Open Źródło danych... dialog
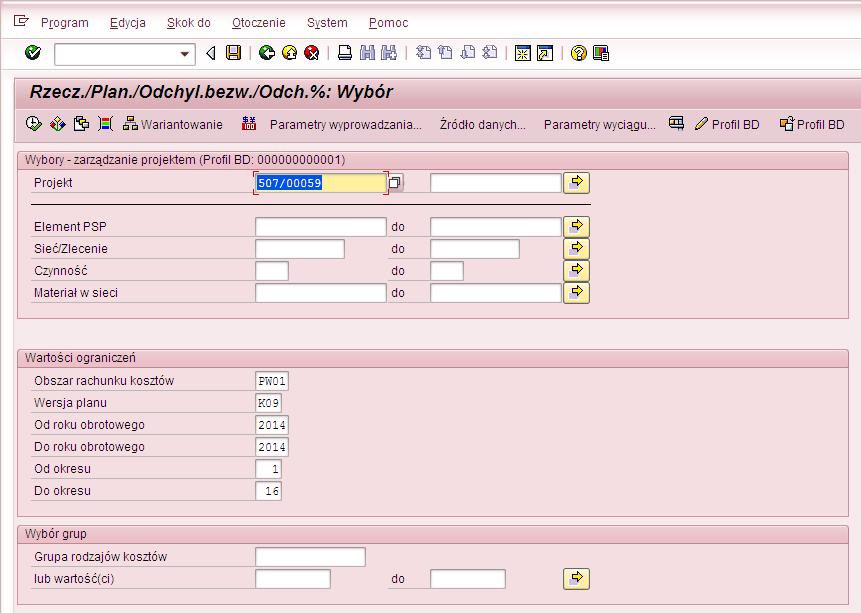This screenshot has width=861, height=613. coord(483,125)
